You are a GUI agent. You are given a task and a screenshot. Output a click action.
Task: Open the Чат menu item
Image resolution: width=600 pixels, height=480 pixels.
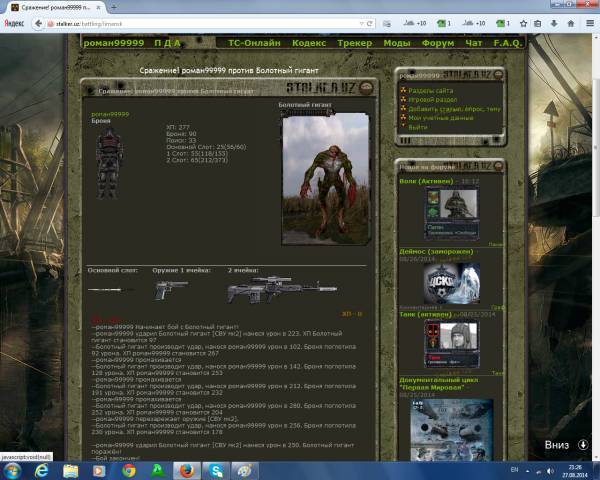(x=474, y=43)
